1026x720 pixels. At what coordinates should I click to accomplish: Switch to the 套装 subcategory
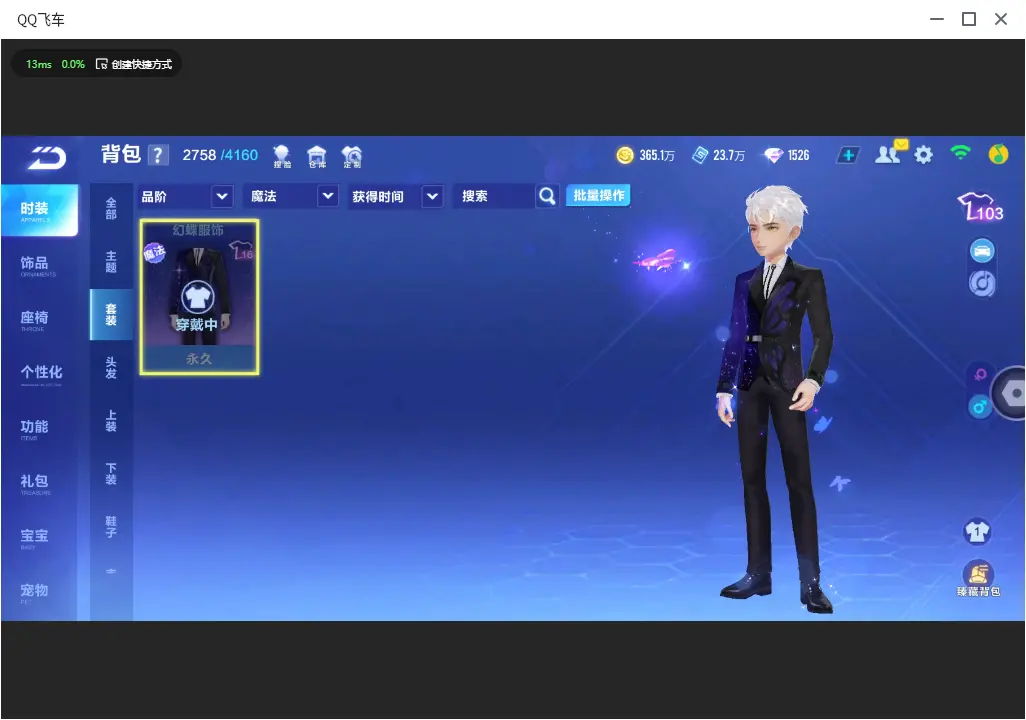pyautogui.click(x=111, y=315)
